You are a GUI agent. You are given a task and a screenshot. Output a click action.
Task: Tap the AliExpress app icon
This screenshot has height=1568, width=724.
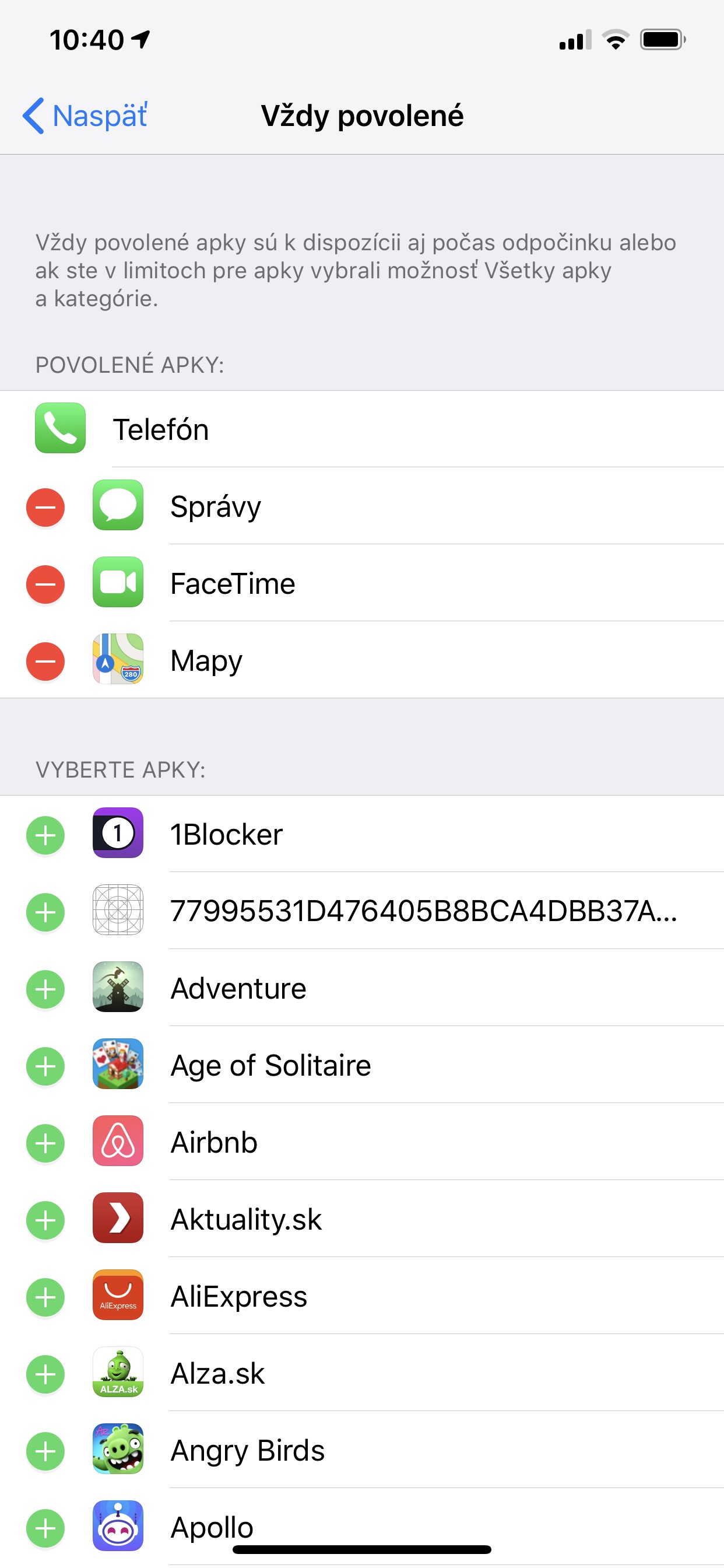(118, 1294)
